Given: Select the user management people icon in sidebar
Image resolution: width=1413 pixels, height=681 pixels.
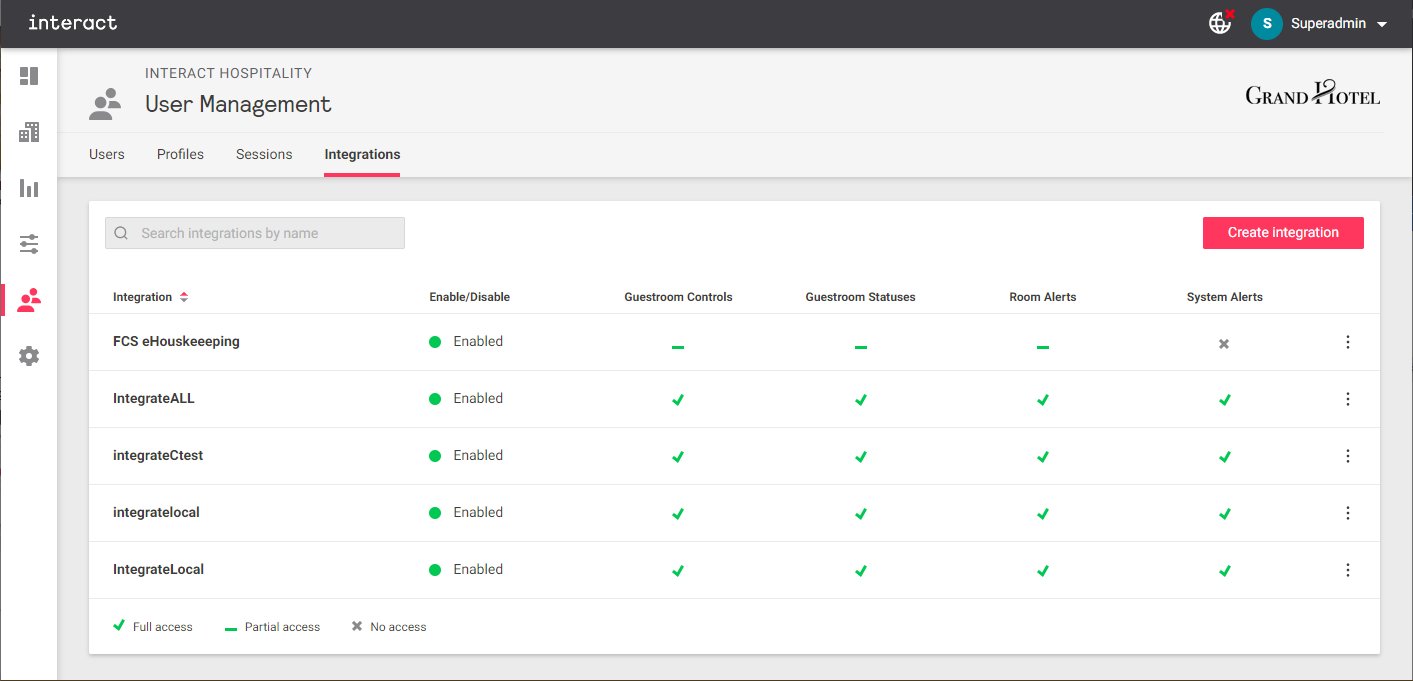Looking at the screenshot, I should point(29,300).
